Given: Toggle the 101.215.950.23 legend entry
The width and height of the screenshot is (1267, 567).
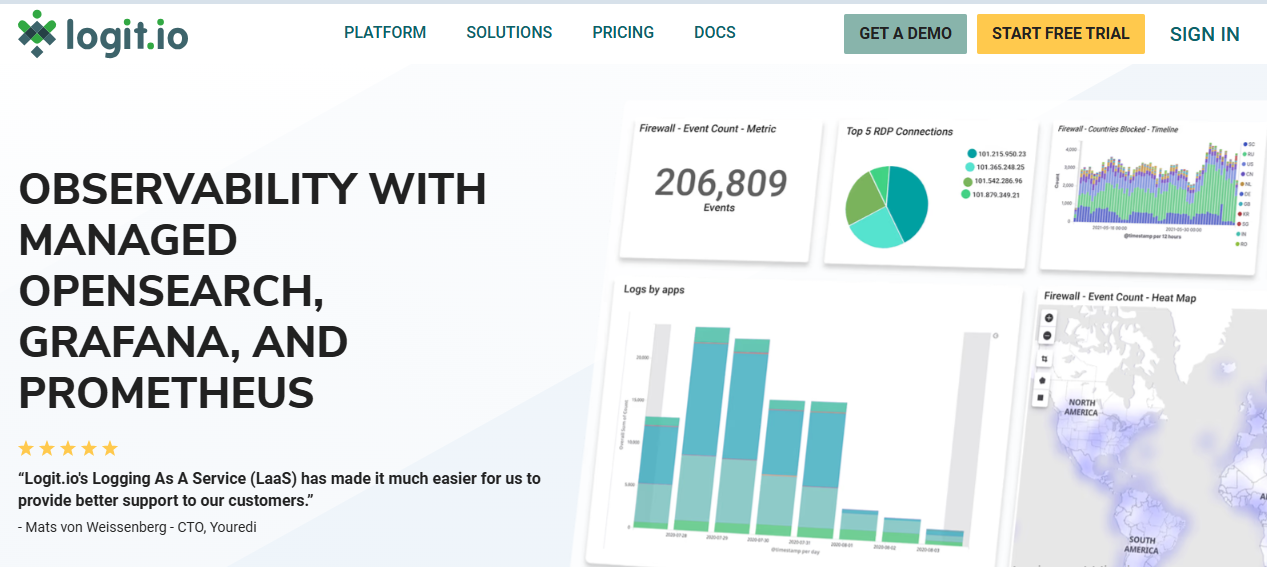Looking at the screenshot, I should [971, 154].
